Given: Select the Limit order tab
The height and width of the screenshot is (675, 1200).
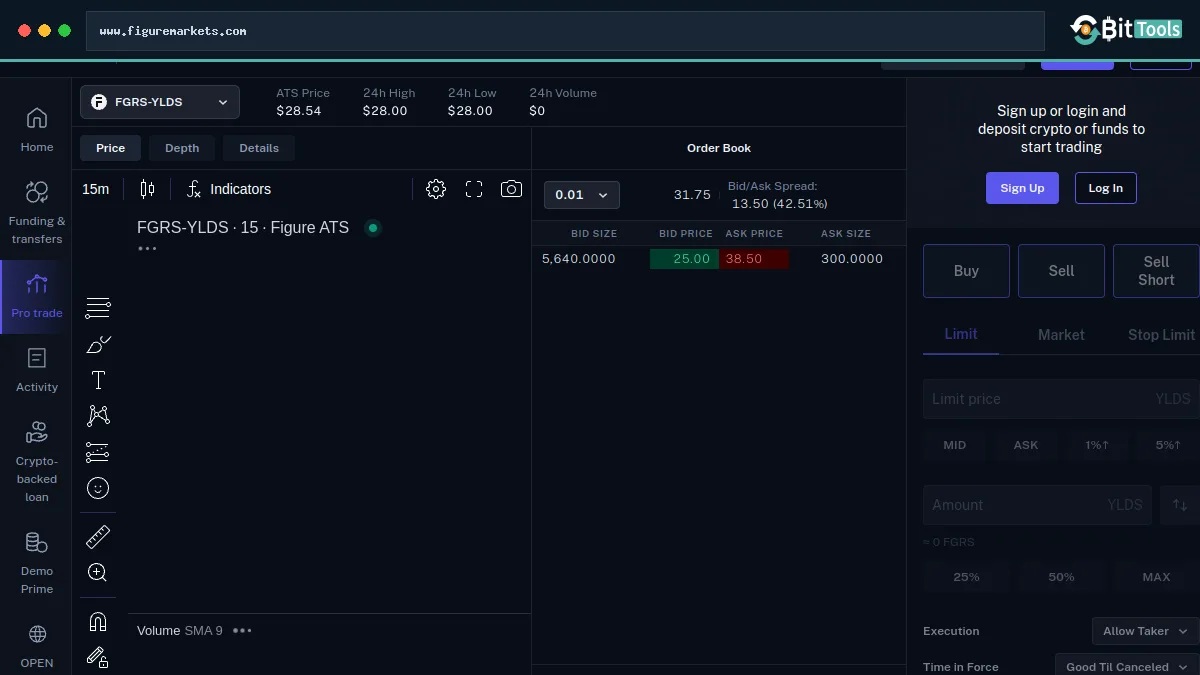Looking at the screenshot, I should point(961,334).
